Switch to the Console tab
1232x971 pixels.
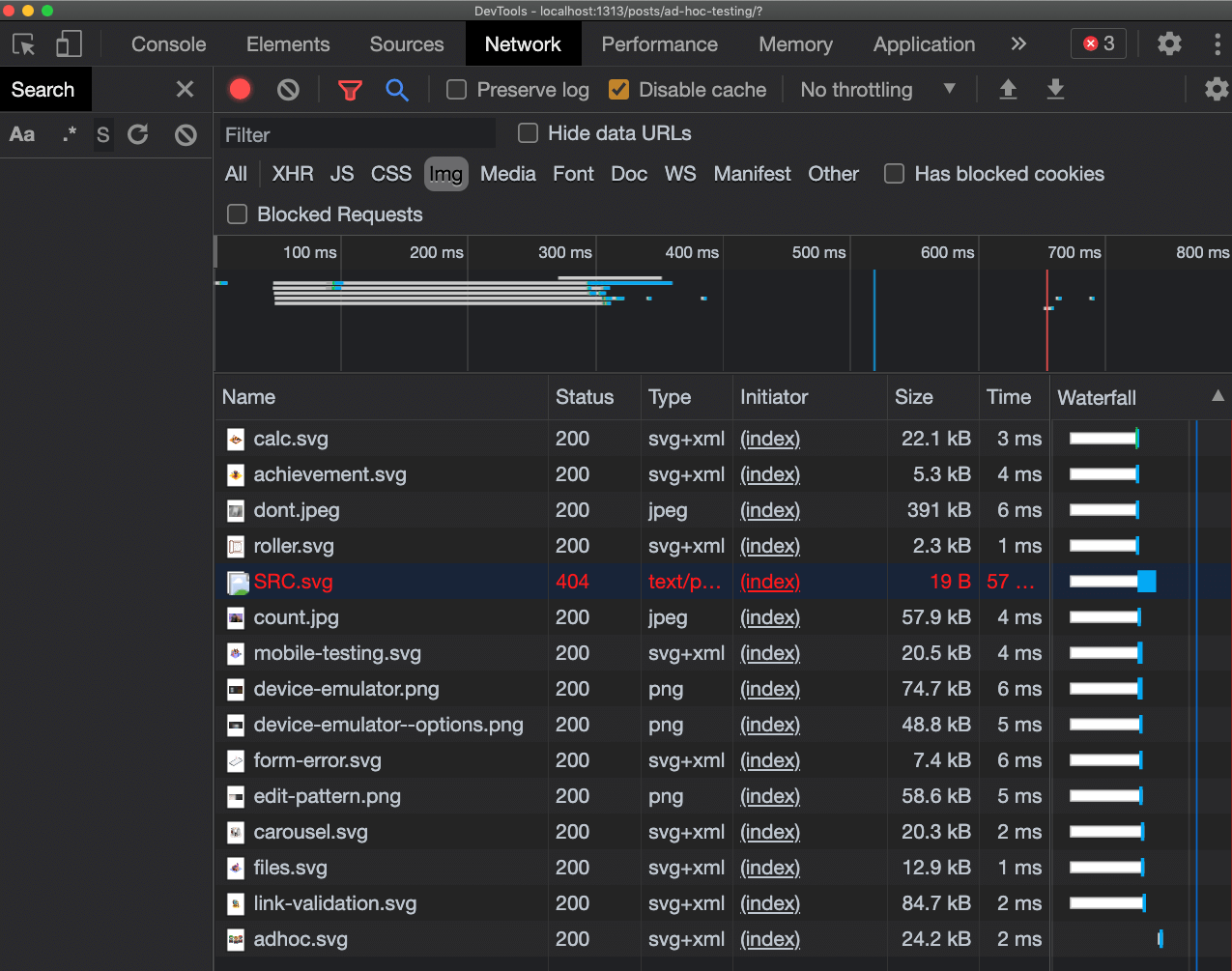coord(168,44)
